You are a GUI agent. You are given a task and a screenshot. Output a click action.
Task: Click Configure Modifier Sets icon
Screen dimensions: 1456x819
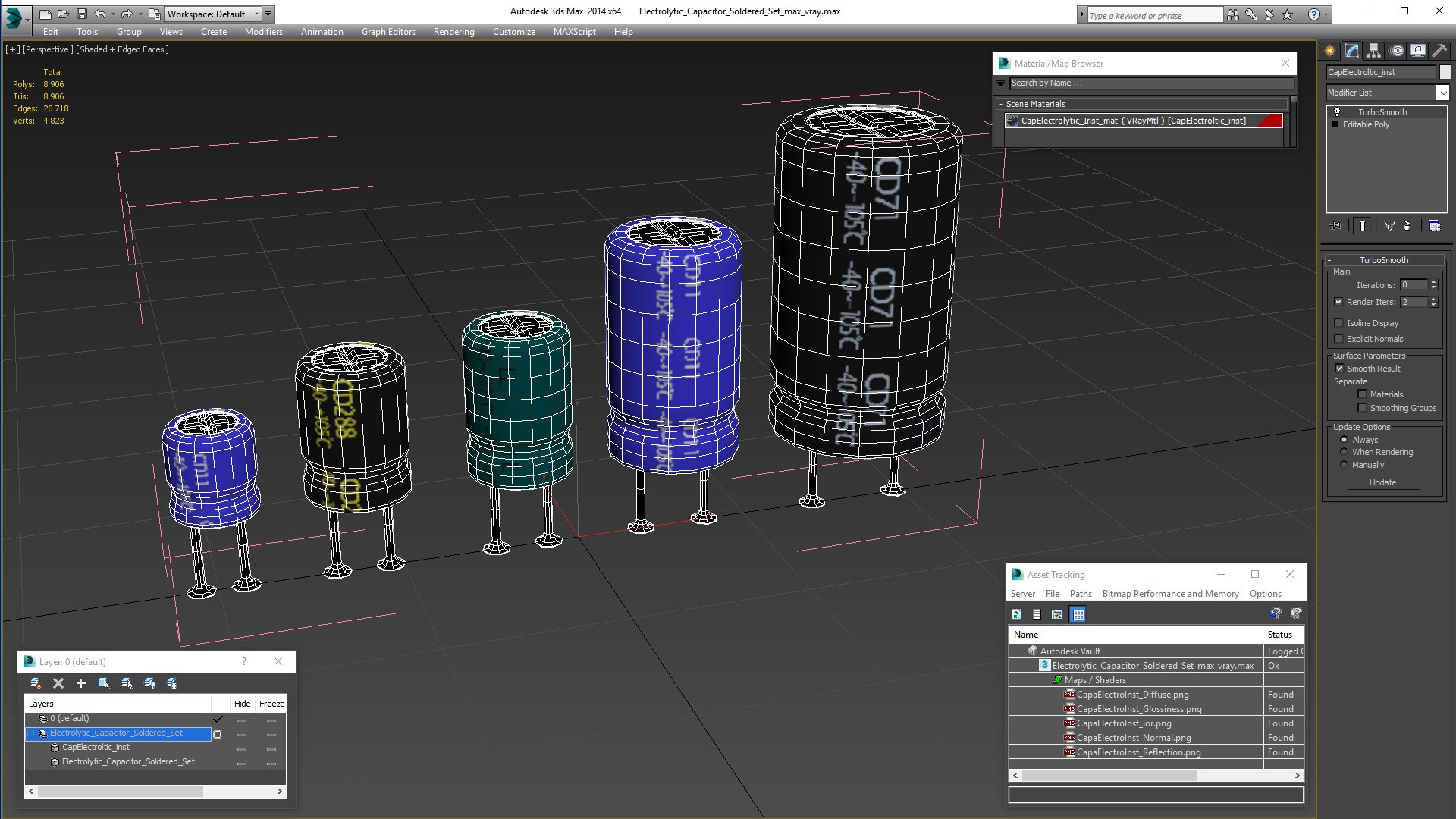[1434, 226]
